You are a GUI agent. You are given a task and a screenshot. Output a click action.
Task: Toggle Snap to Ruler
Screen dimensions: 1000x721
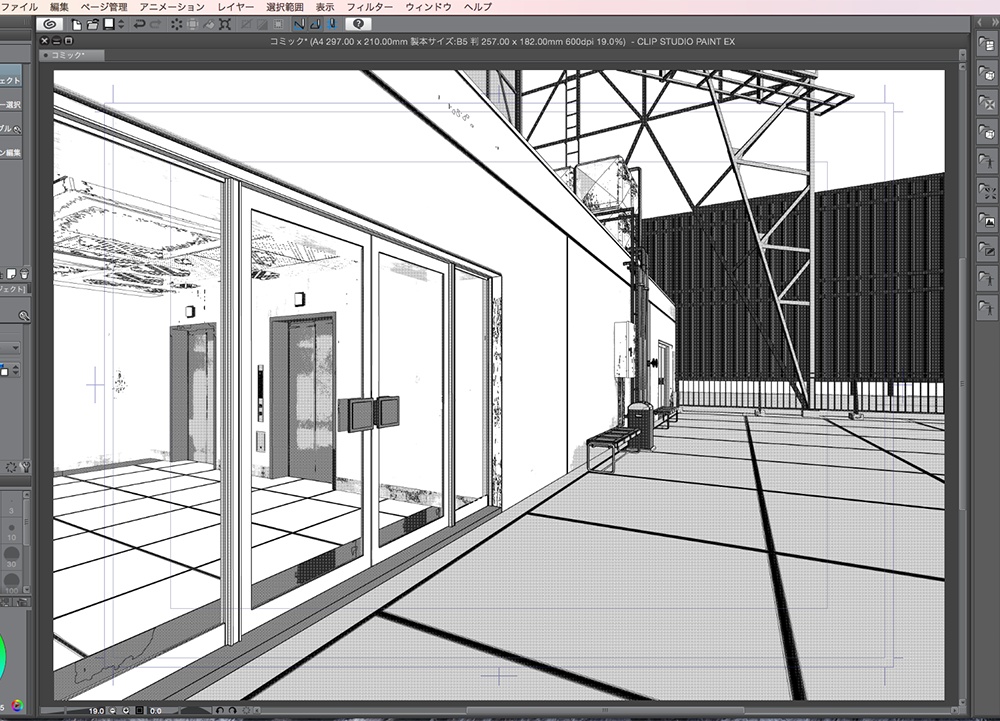click(x=299, y=24)
